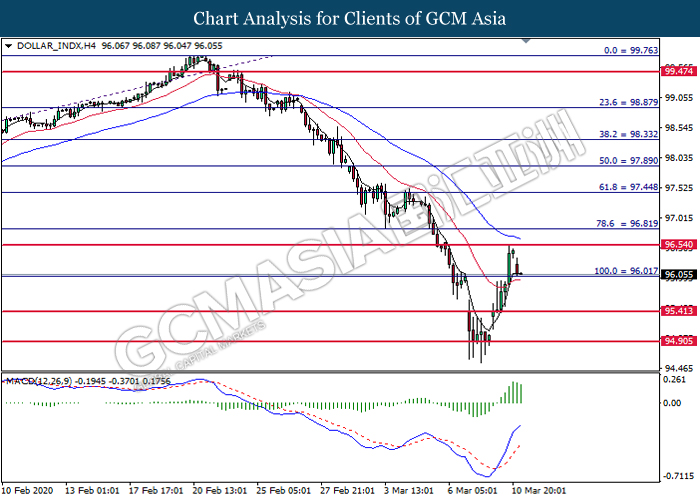The height and width of the screenshot is (500, 700).
Task: Click the 97.525 price axis value
Action: click(x=679, y=188)
